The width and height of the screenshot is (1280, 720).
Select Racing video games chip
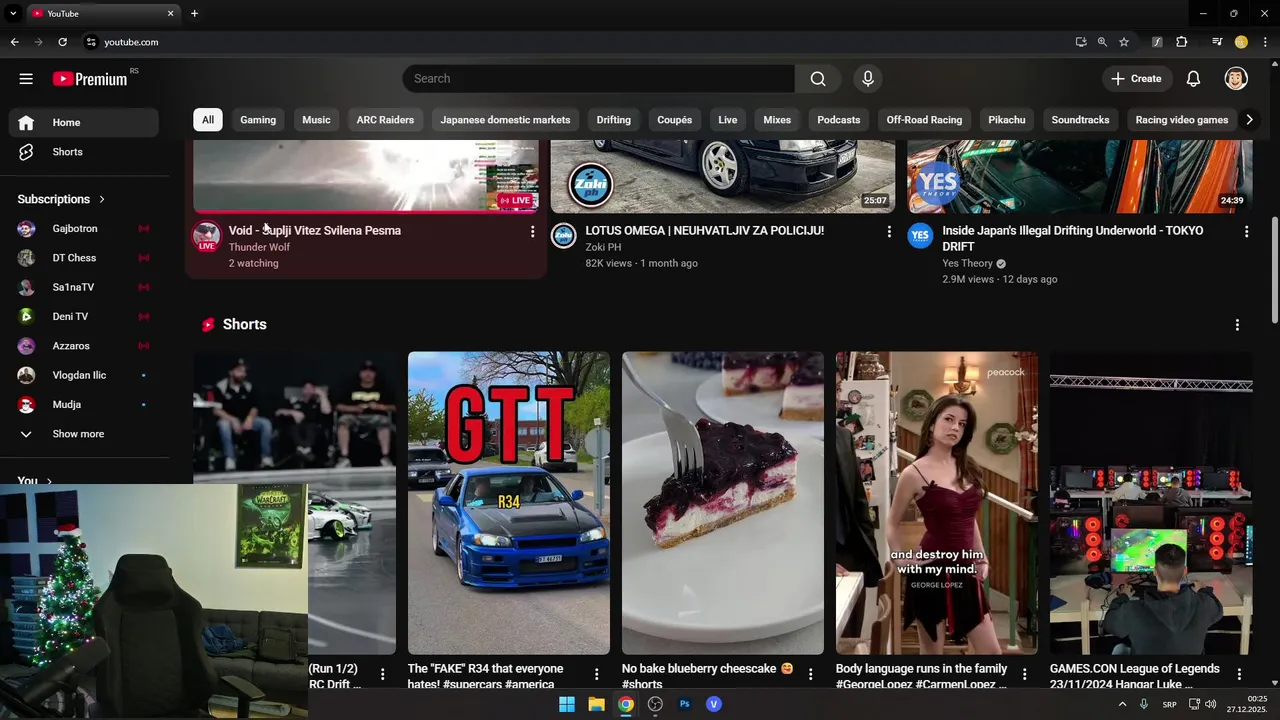coord(1182,120)
